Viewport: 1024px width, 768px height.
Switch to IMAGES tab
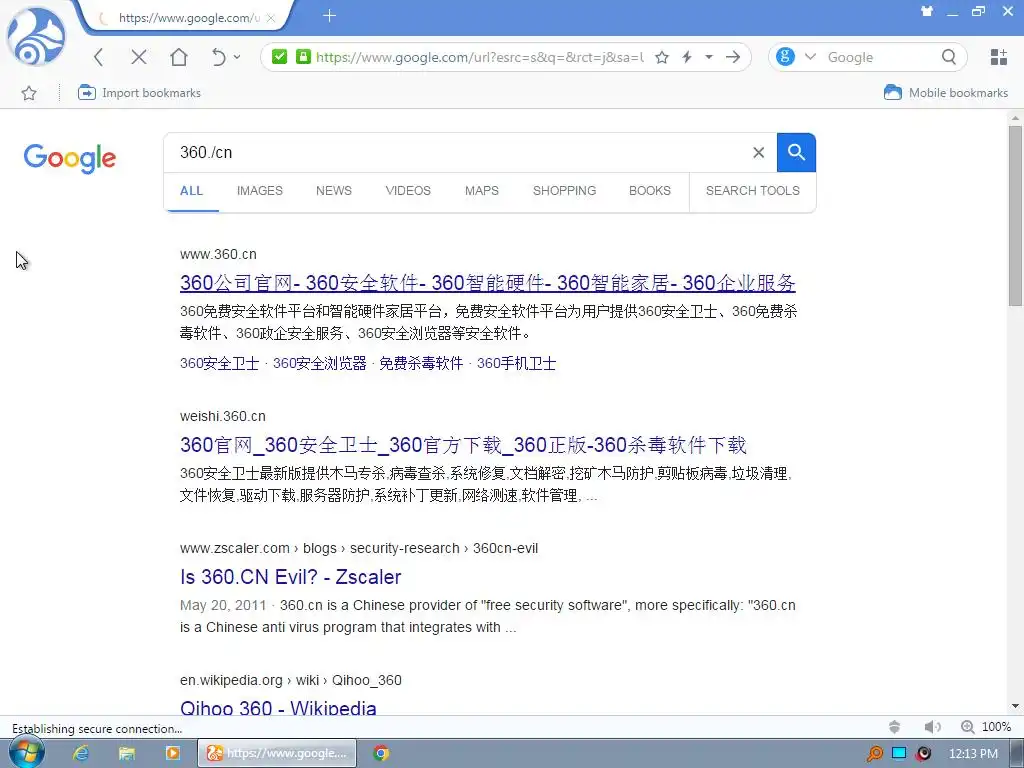[x=259, y=191]
